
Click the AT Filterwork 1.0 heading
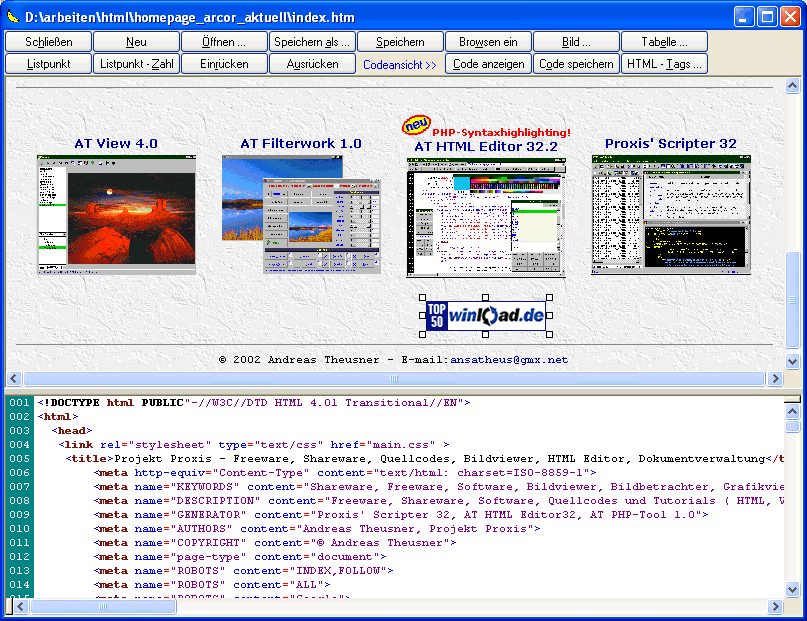(301, 144)
